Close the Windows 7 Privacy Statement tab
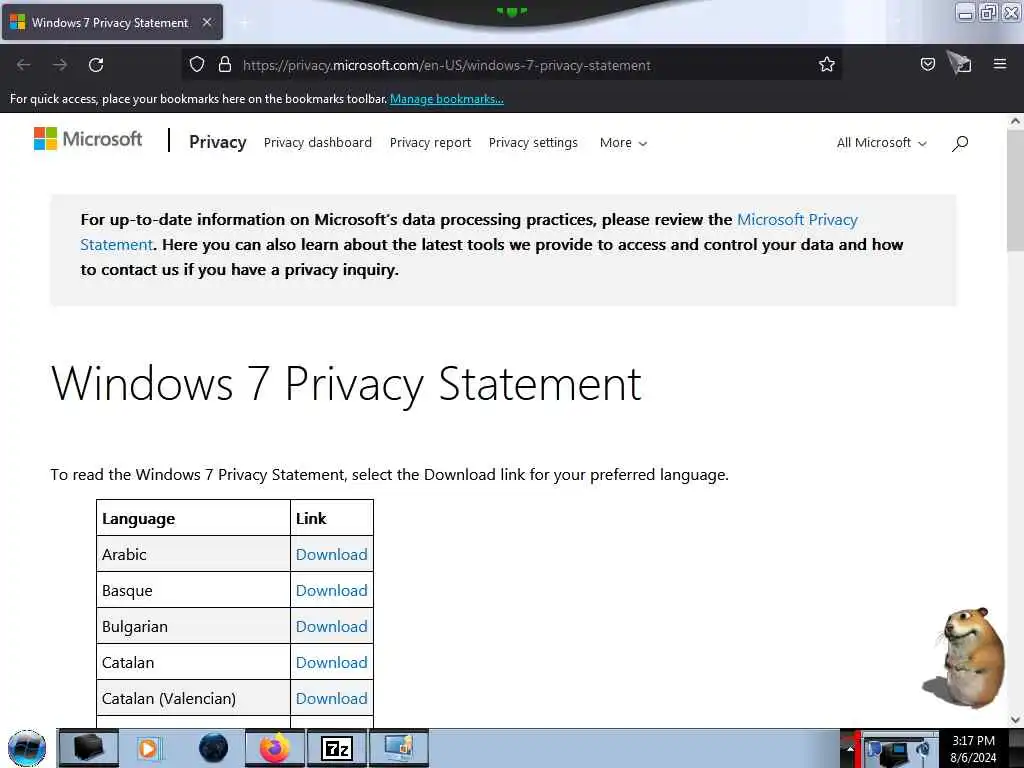The width and height of the screenshot is (1024, 768). pyautogui.click(x=207, y=22)
